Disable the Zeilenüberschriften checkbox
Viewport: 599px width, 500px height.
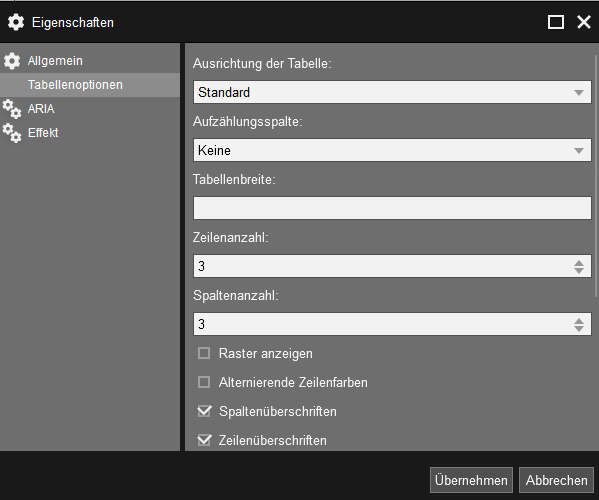coord(204,440)
